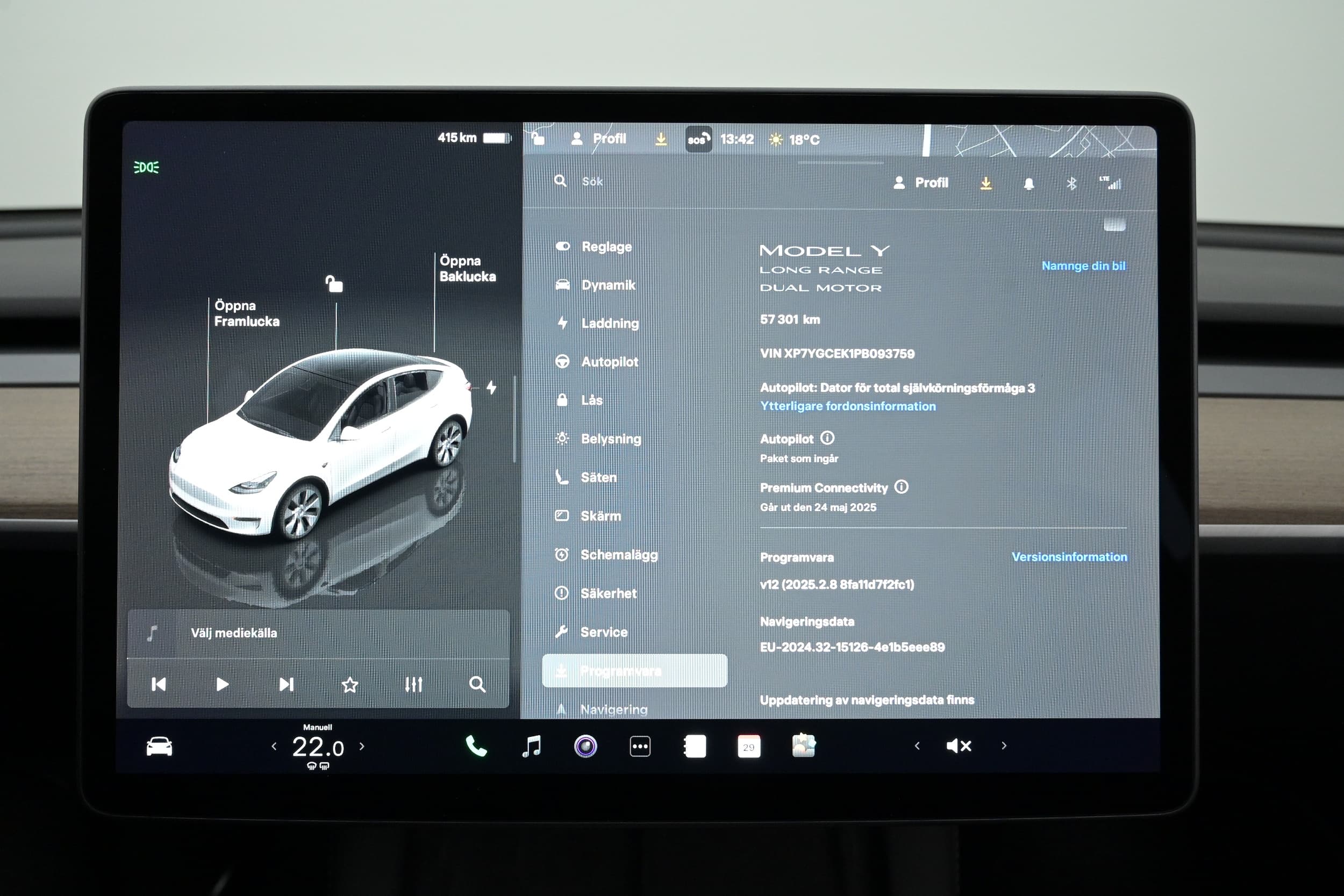Raise volume with right chevron
This screenshot has width=1344, height=896.
(1004, 746)
